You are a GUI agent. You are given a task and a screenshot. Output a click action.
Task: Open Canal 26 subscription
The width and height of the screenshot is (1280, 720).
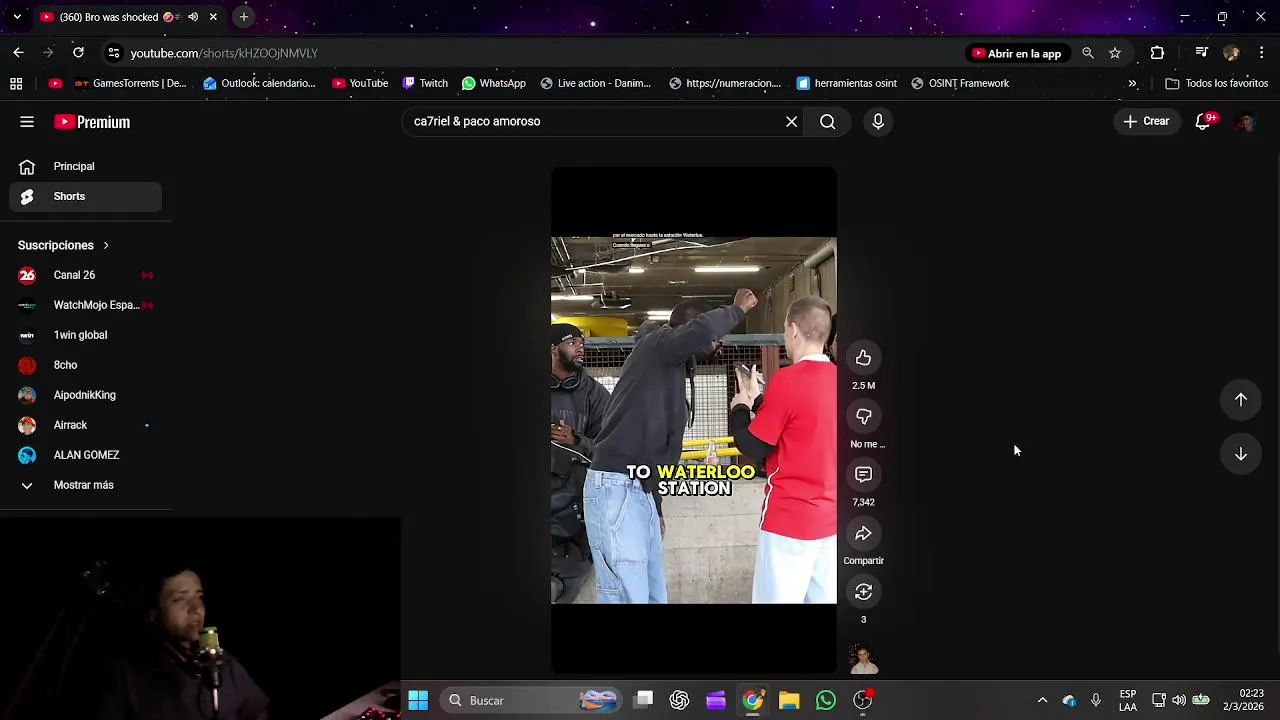(x=86, y=275)
